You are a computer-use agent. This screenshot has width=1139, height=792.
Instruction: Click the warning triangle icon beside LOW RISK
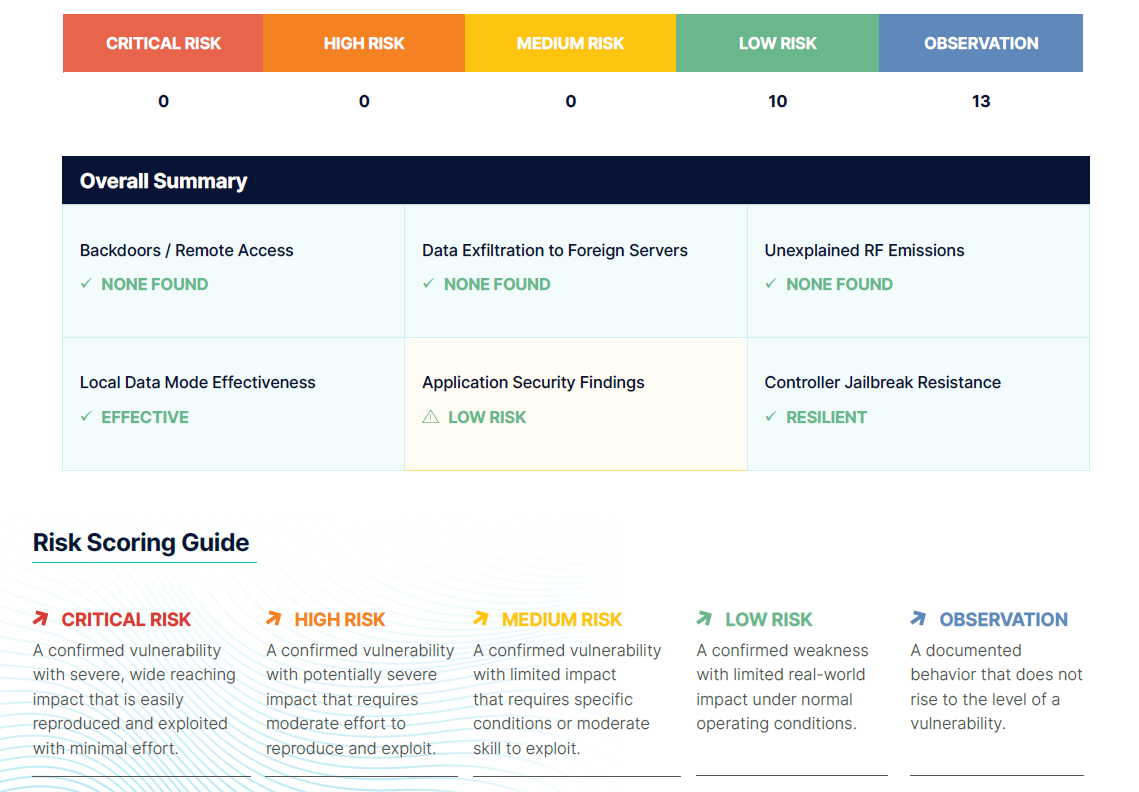point(431,417)
